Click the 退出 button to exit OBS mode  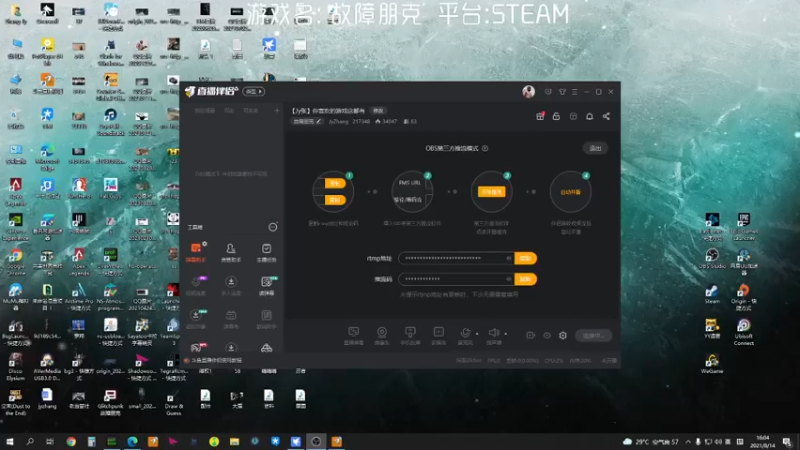point(595,148)
